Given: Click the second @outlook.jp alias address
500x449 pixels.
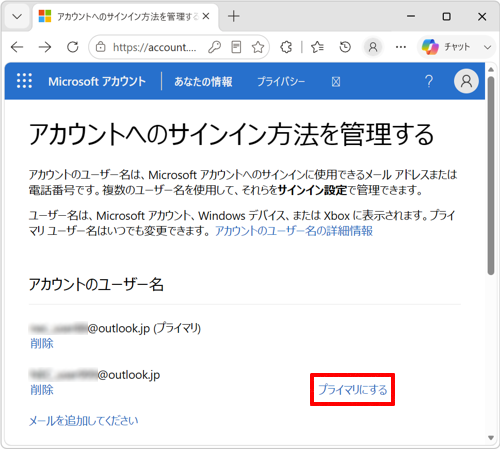Looking at the screenshot, I should click(94, 375).
